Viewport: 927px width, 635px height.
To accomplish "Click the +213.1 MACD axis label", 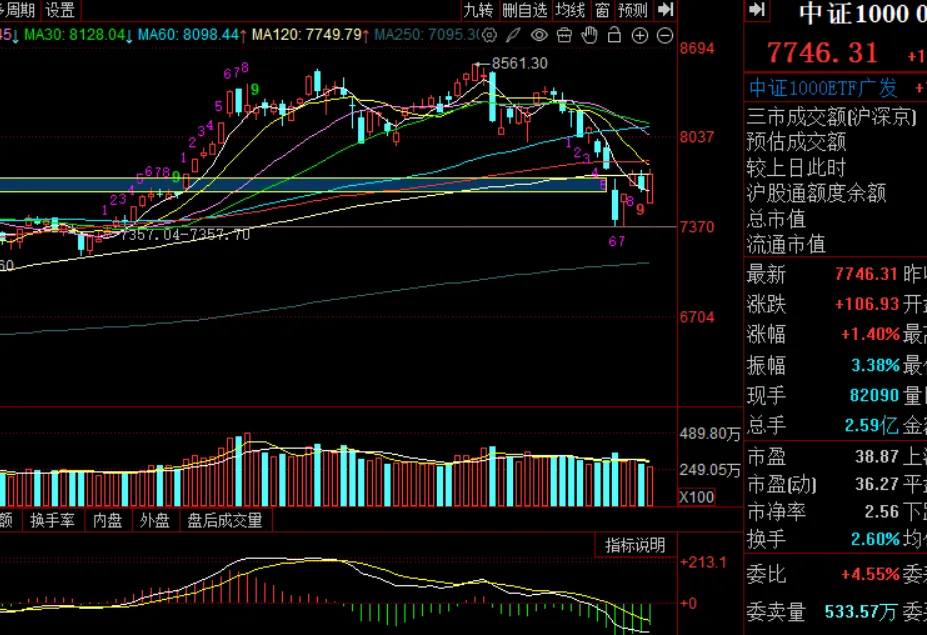I will [703, 562].
